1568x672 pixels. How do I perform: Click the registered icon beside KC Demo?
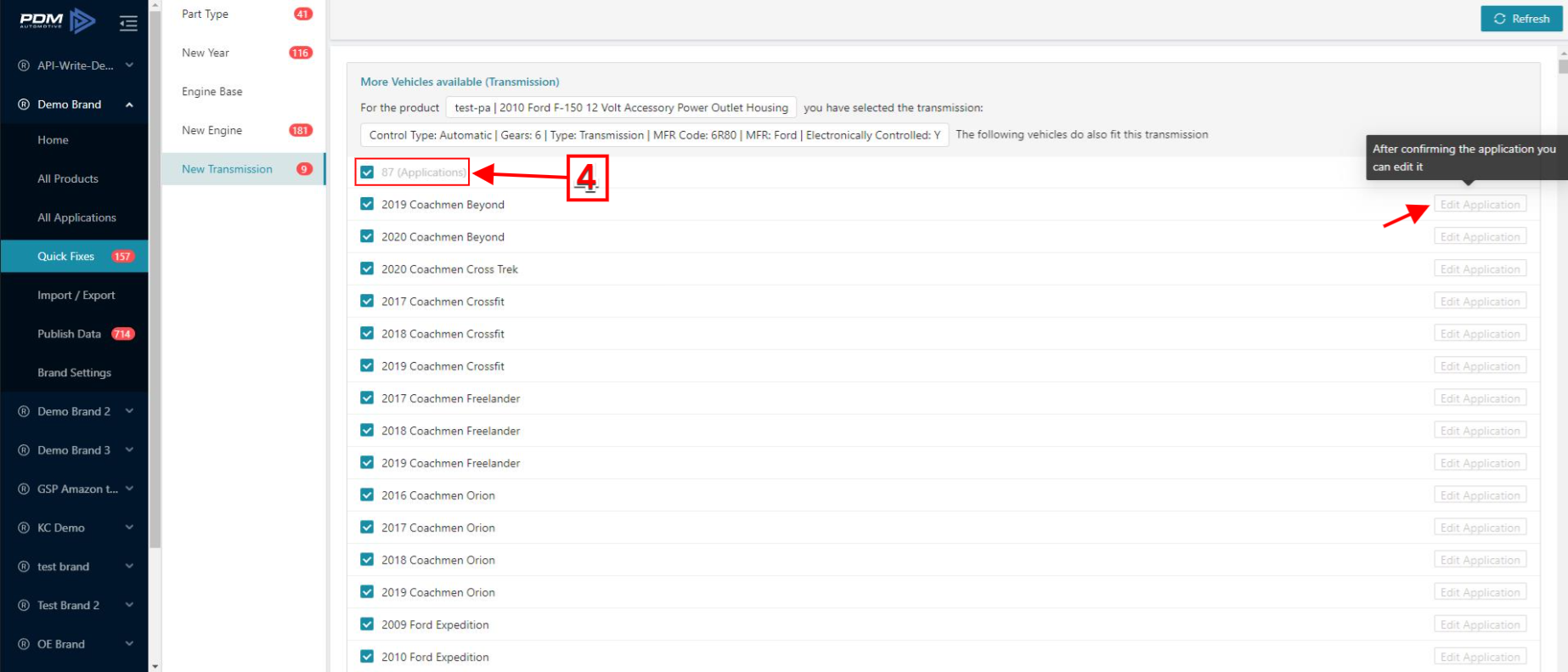click(x=24, y=528)
